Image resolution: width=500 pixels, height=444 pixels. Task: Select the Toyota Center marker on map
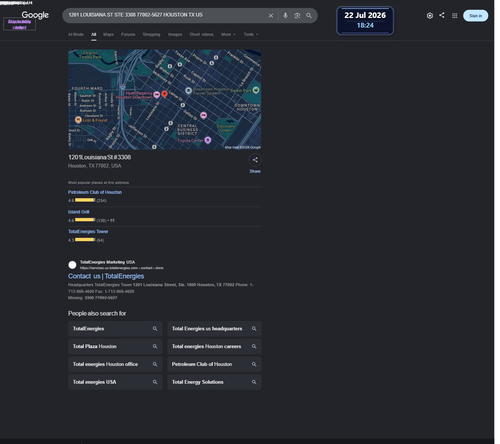[x=208, y=140]
